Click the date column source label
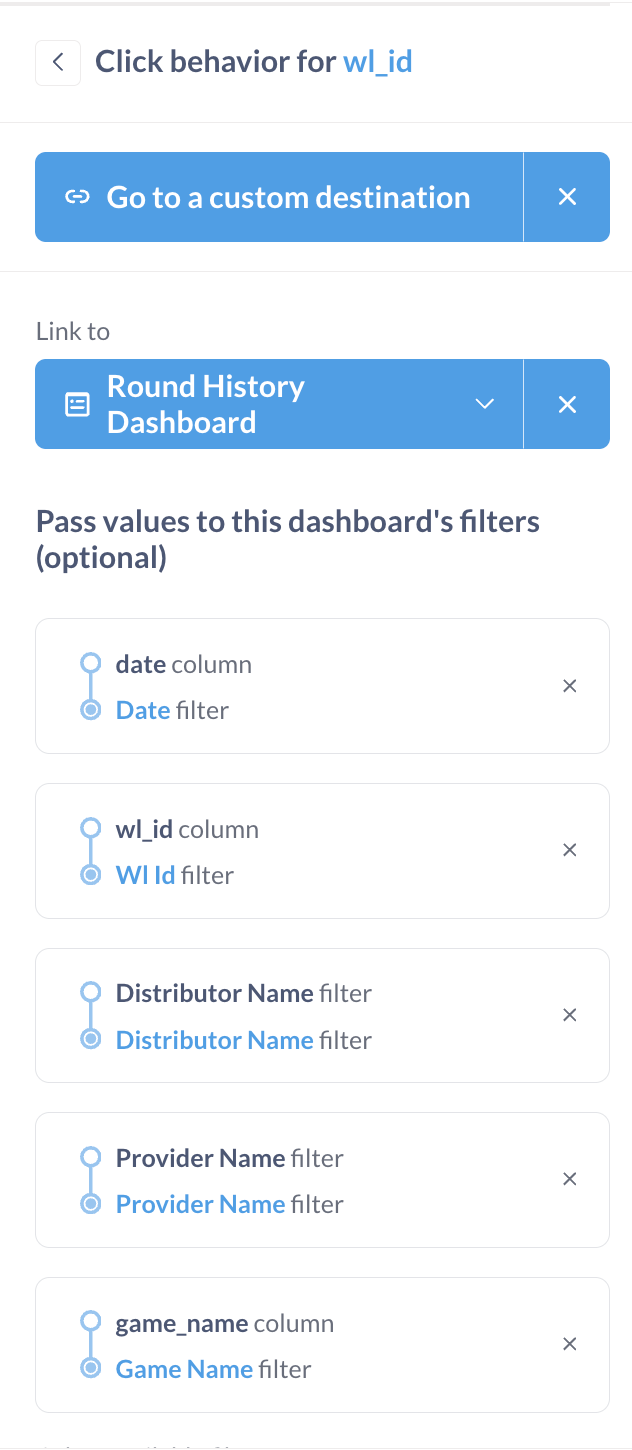Image resolution: width=632 pixels, height=1450 pixels. pyautogui.click(x=183, y=665)
